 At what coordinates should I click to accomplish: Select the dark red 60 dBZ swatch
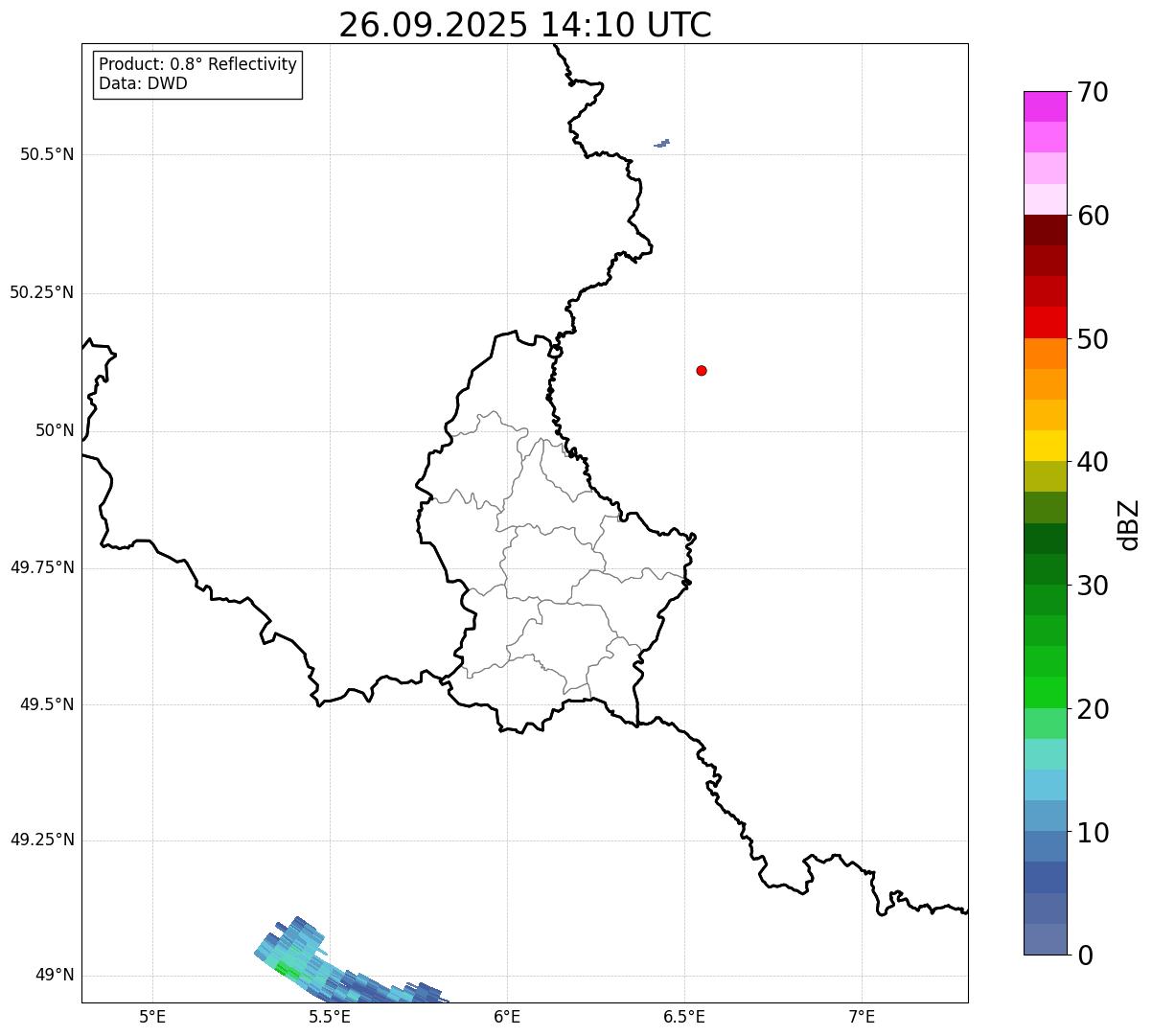[1045, 230]
